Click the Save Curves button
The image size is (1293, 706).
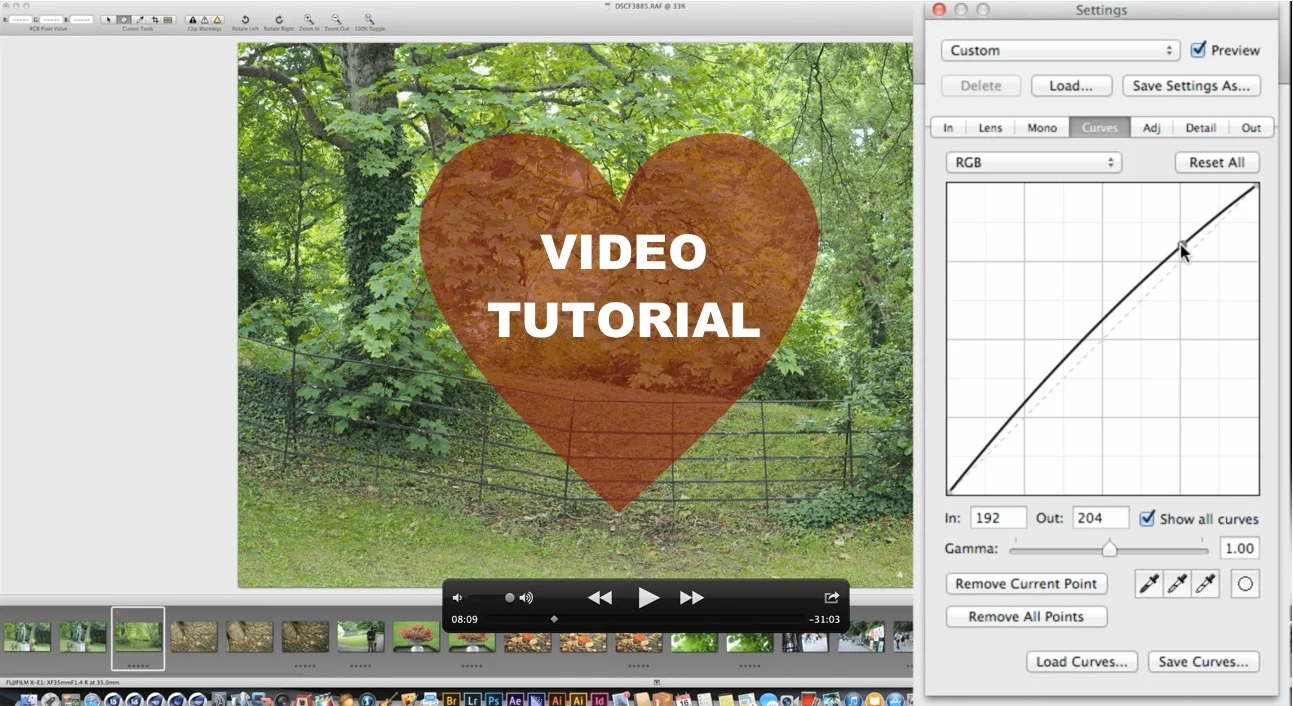point(1203,662)
